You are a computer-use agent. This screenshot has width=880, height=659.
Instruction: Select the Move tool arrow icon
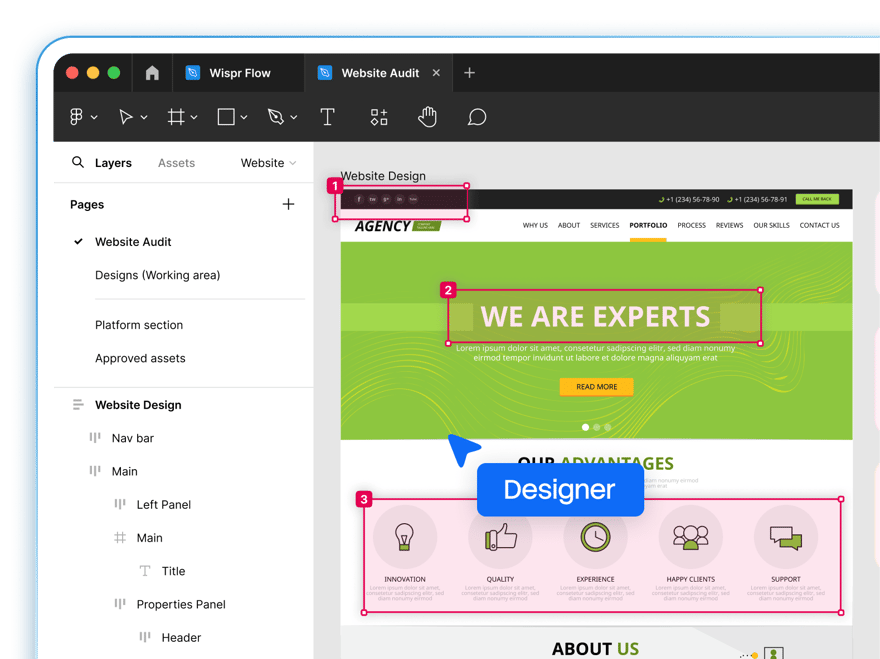pos(126,117)
